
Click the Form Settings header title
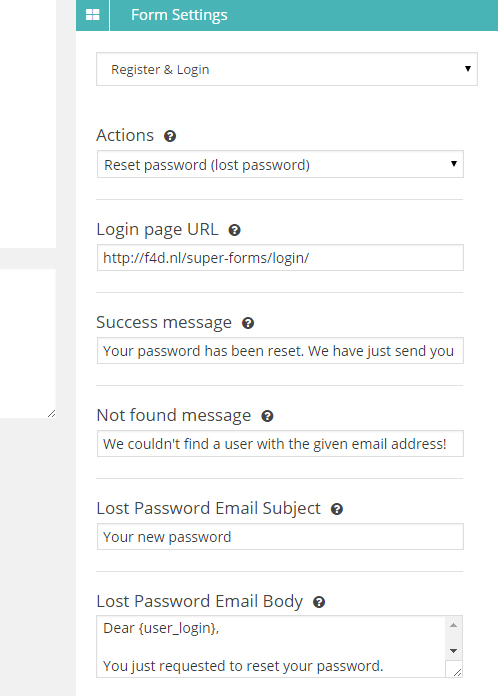coord(179,15)
